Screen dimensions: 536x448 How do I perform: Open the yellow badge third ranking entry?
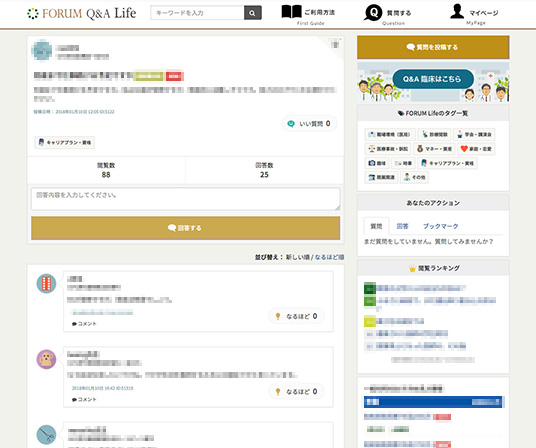(x=394, y=321)
